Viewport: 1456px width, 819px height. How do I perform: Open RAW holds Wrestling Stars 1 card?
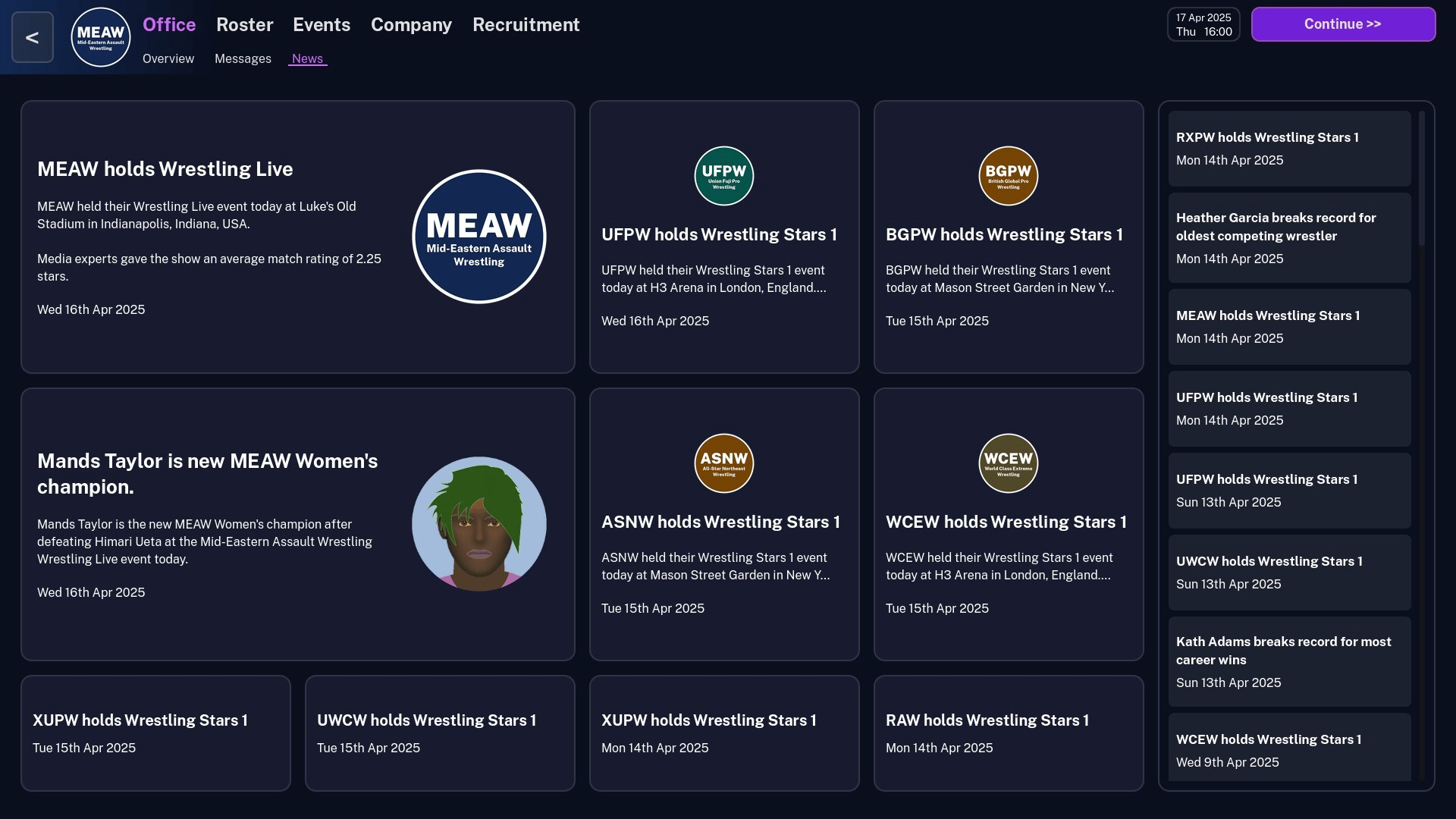tap(1008, 733)
